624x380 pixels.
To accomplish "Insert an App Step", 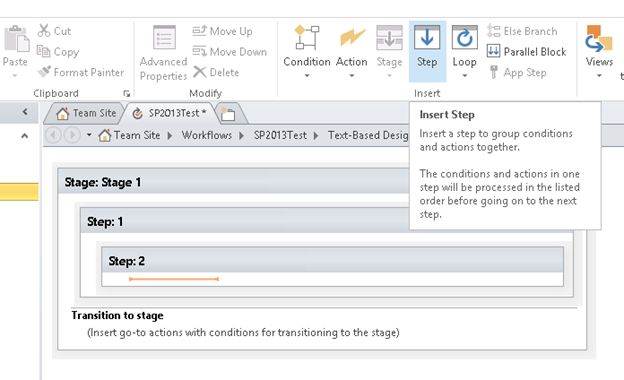I will (517, 72).
